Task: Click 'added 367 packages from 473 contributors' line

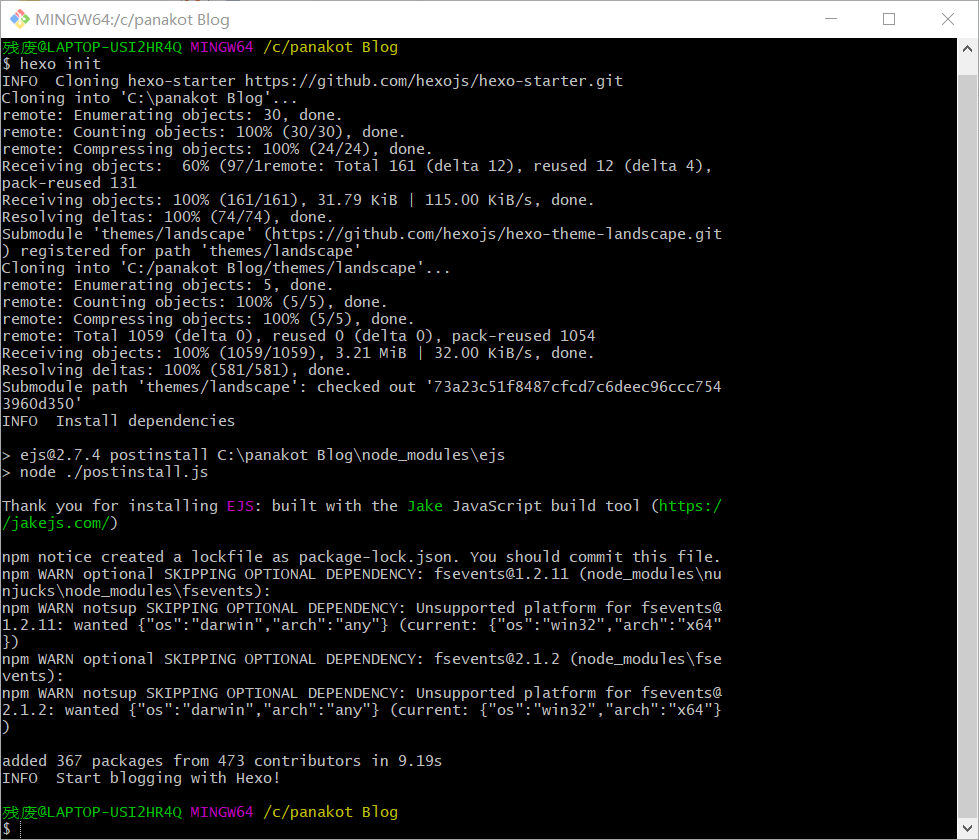Action: pyautogui.click(x=222, y=761)
